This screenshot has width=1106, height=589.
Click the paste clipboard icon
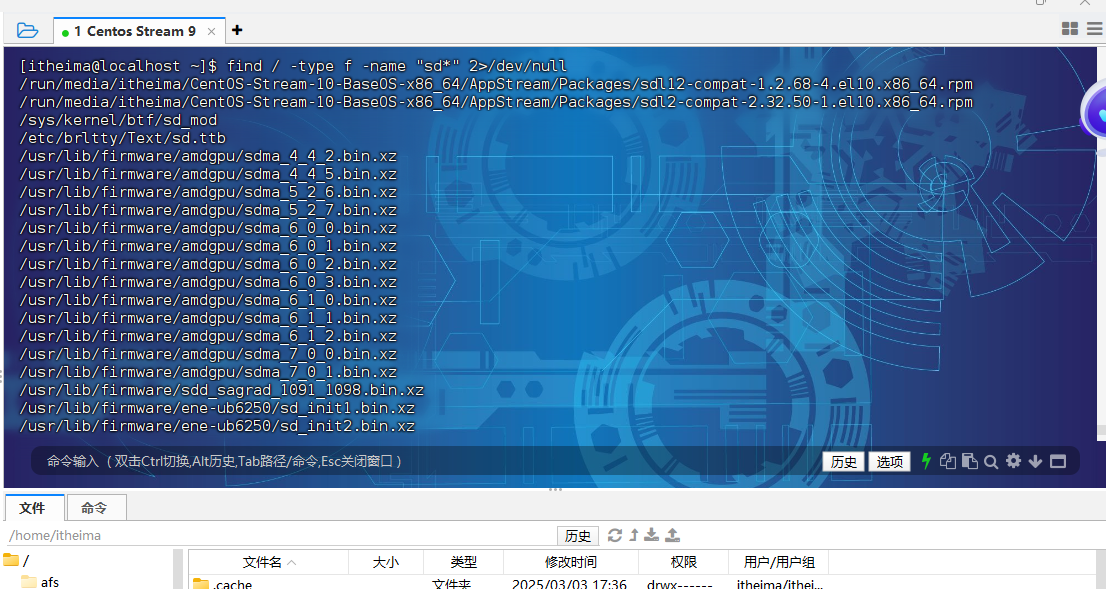(970, 461)
